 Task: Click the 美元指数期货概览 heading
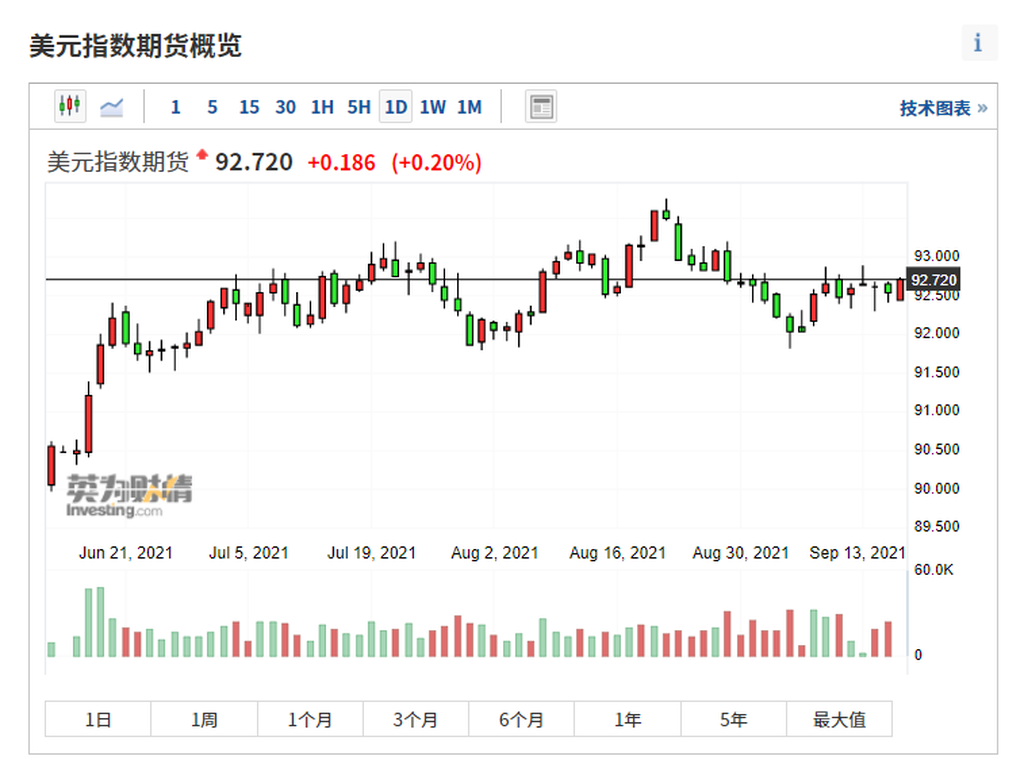pos(136,46)
